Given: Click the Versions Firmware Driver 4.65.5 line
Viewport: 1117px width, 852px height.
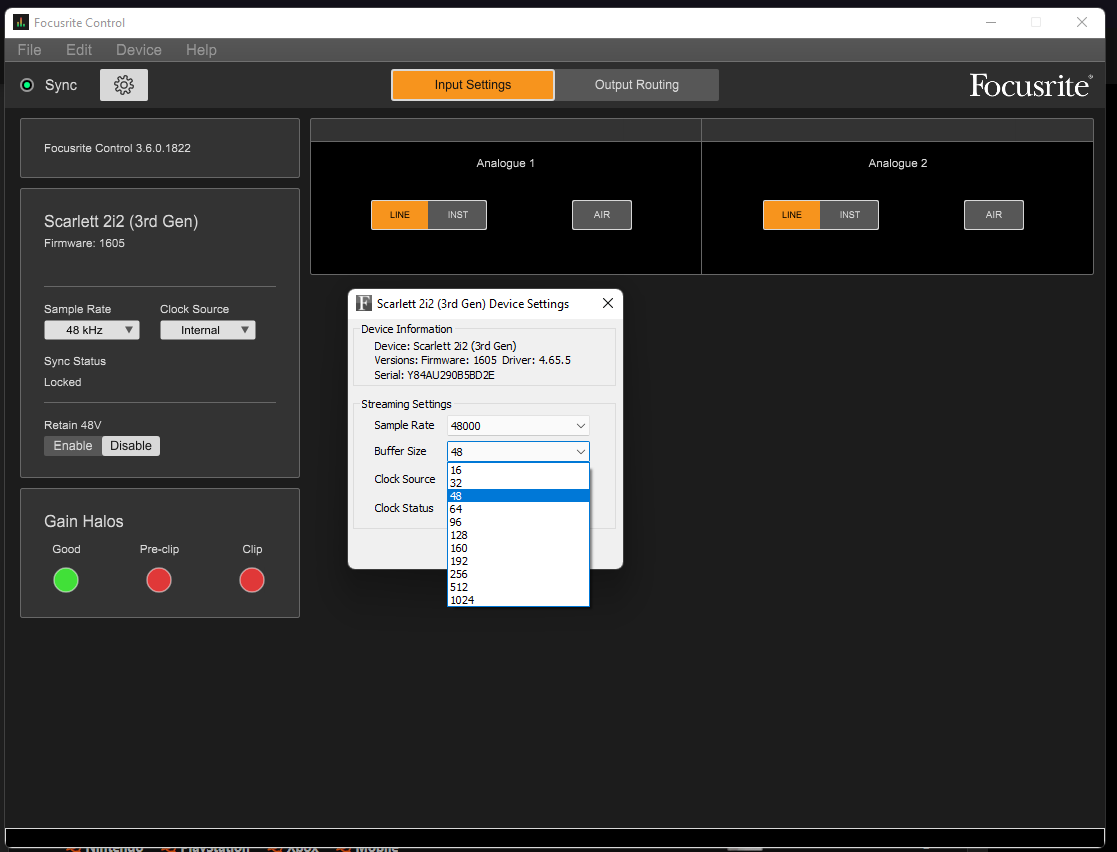Looking at the screenshot, I should (472, 360).
